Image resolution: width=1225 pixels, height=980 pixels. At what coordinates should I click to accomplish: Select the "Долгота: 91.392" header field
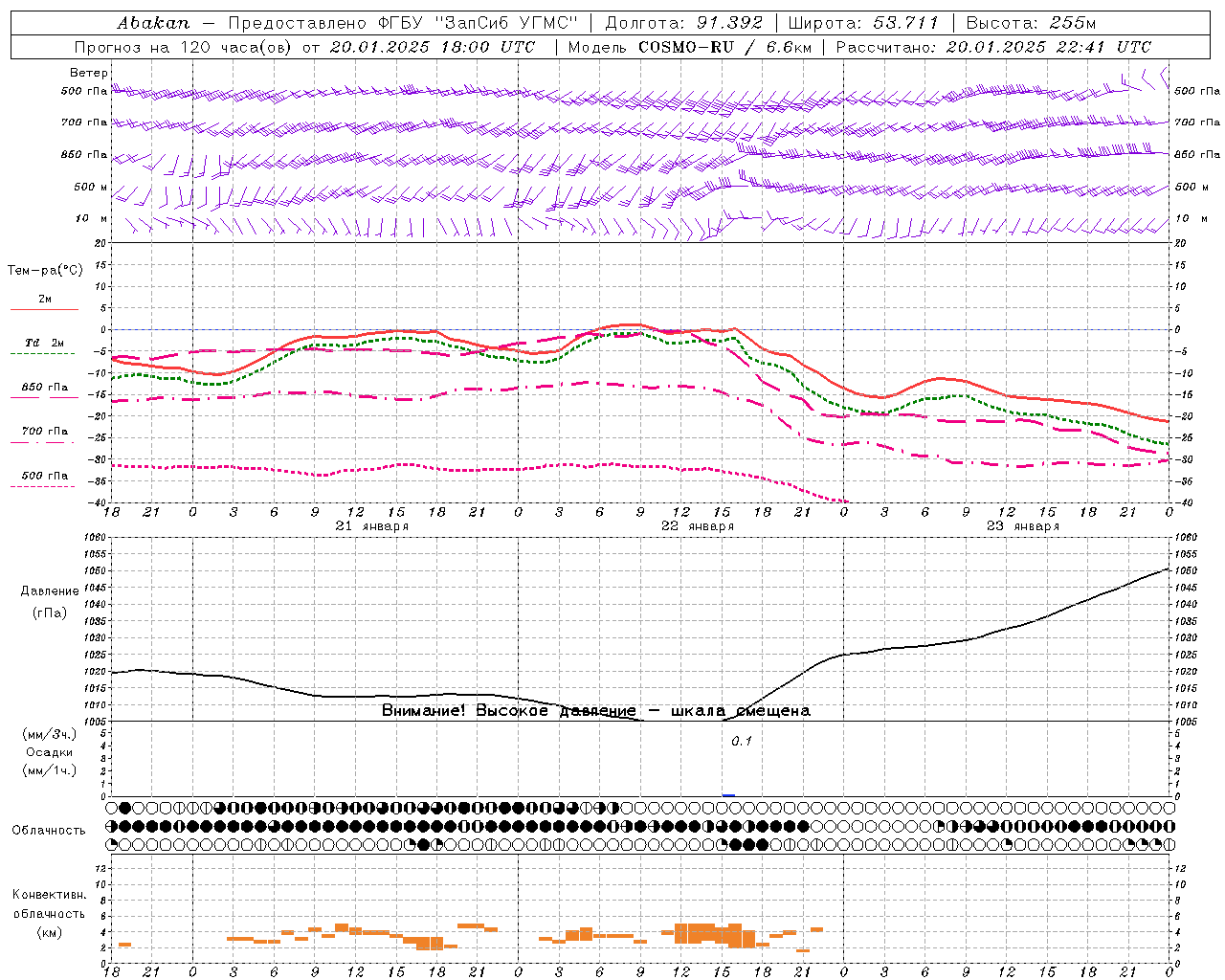point(684,22)
